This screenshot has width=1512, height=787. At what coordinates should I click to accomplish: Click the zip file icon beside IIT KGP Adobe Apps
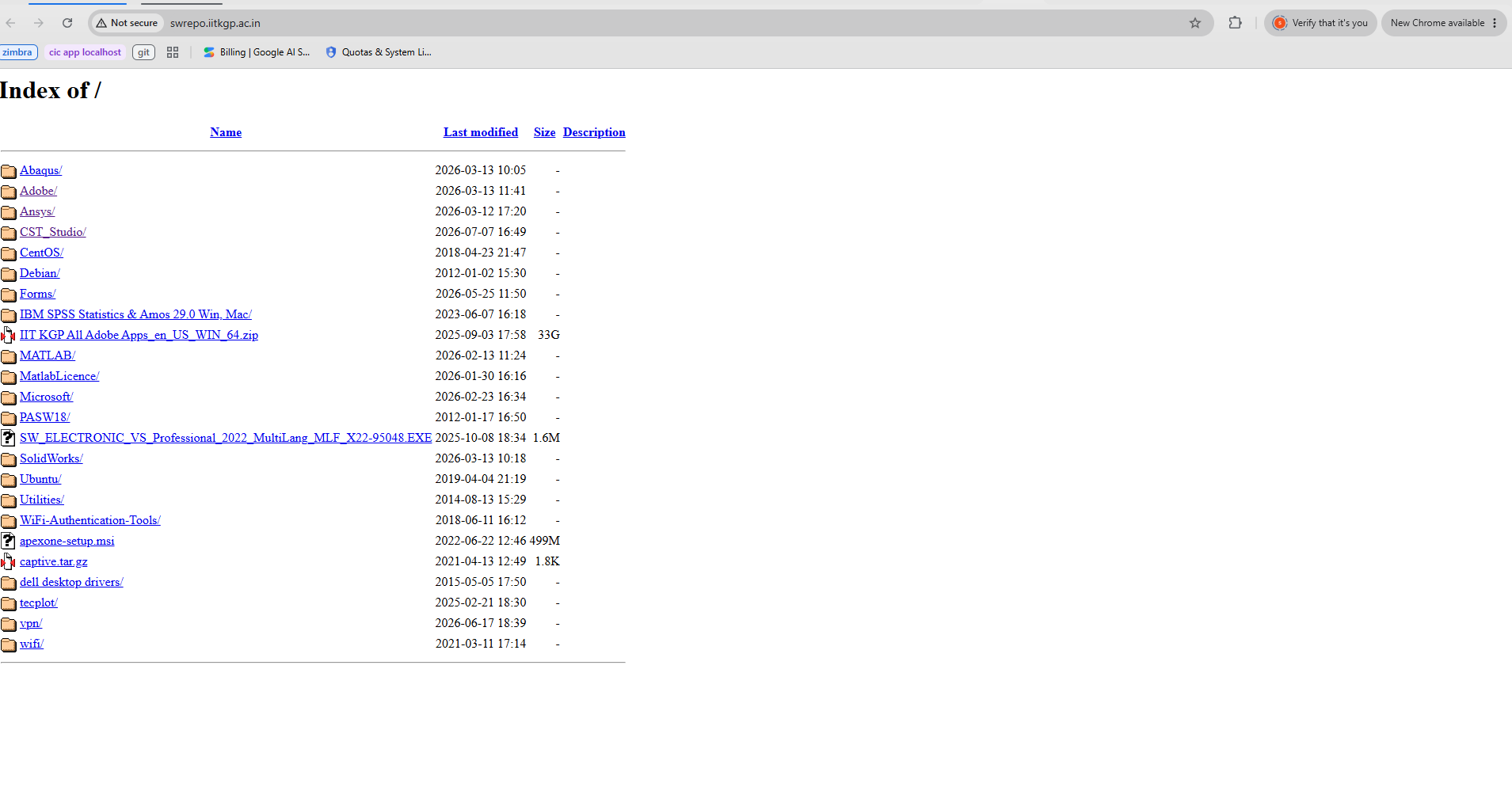click(9, 335)
